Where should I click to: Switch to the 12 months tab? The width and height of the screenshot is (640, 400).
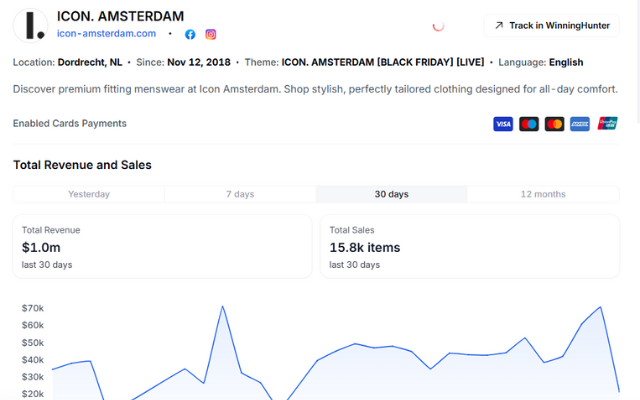click(x=543, y=194)
